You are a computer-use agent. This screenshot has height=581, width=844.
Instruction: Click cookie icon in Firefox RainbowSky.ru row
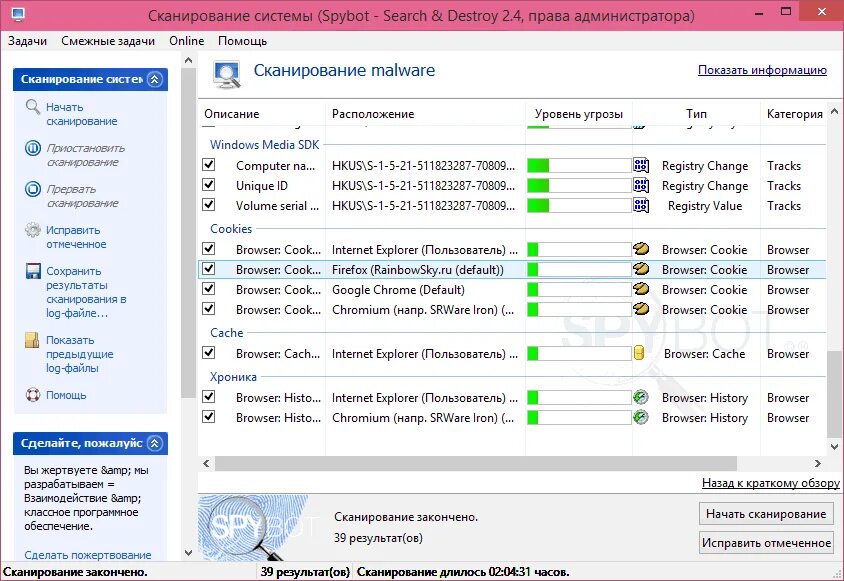641,269
